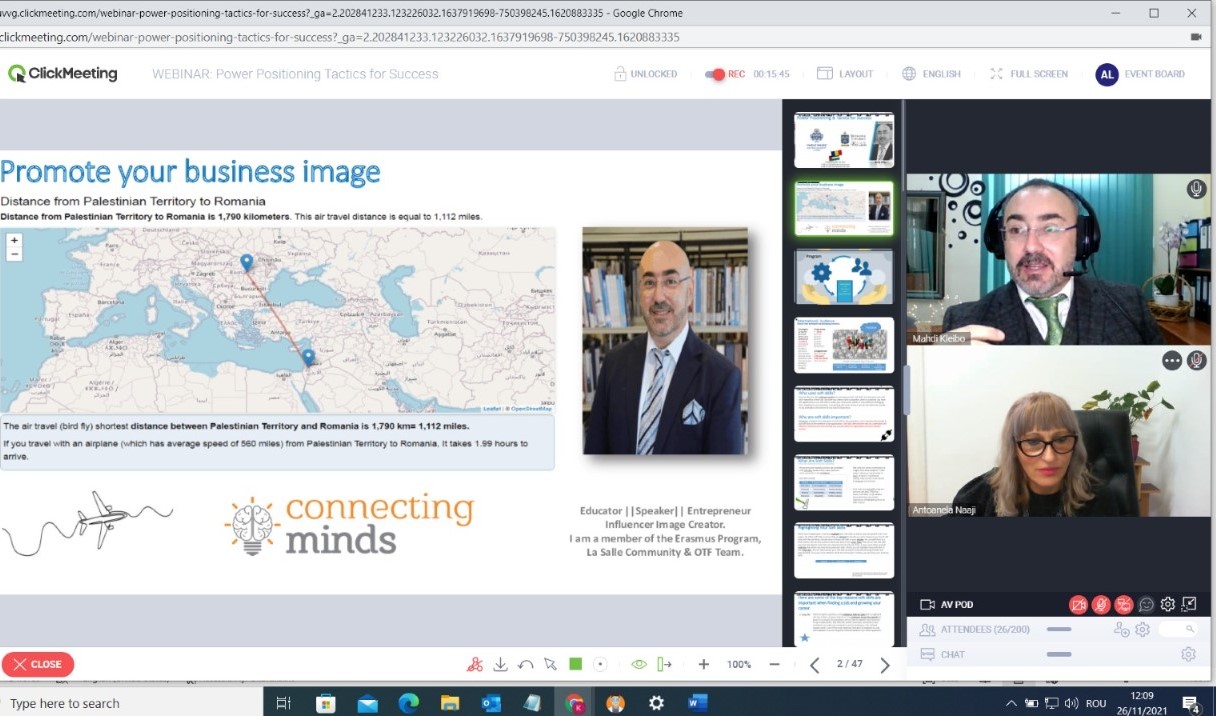
Task: Open the LAYOUT menu
Action: tap(845, 74)
